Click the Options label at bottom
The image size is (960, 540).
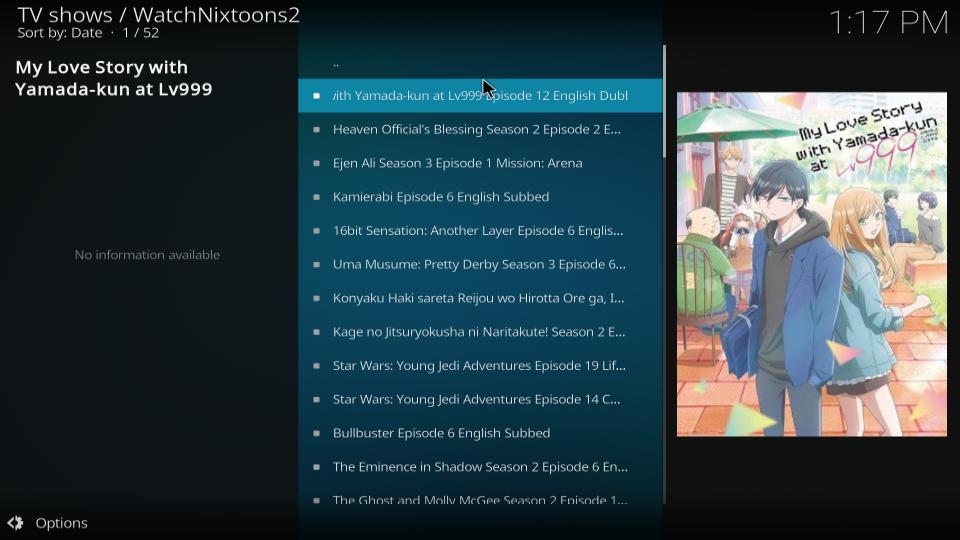coord(61,523)
